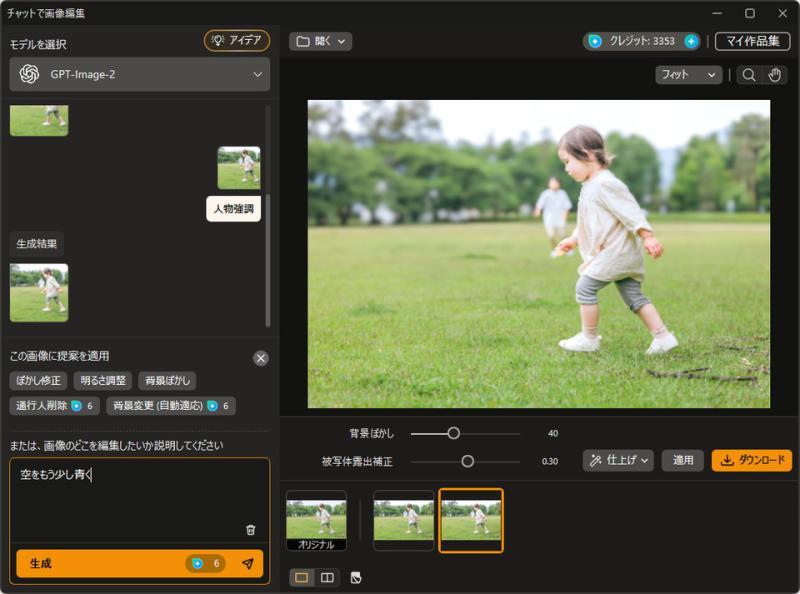Clear the prompt with trash icon
The image size is (800, 594).
[x=251, y=530]
